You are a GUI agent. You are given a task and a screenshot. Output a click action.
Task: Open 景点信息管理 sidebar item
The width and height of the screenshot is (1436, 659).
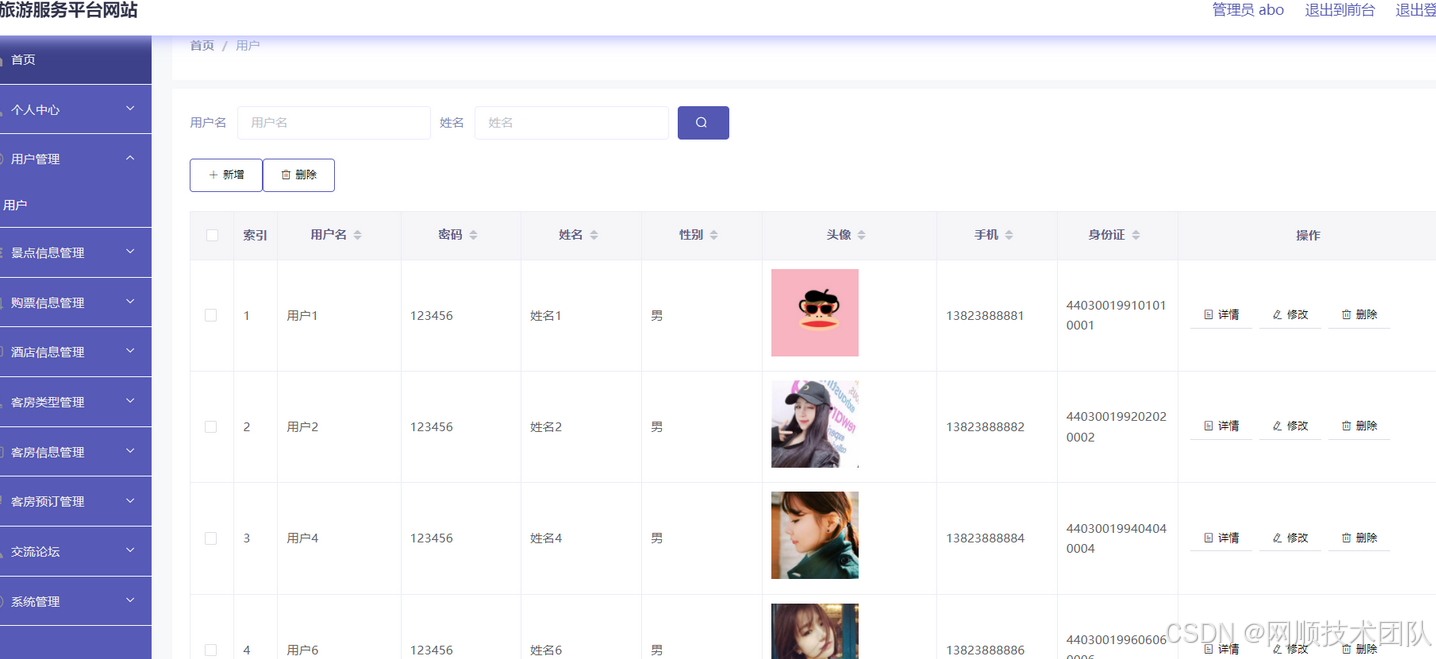(75, 253)
